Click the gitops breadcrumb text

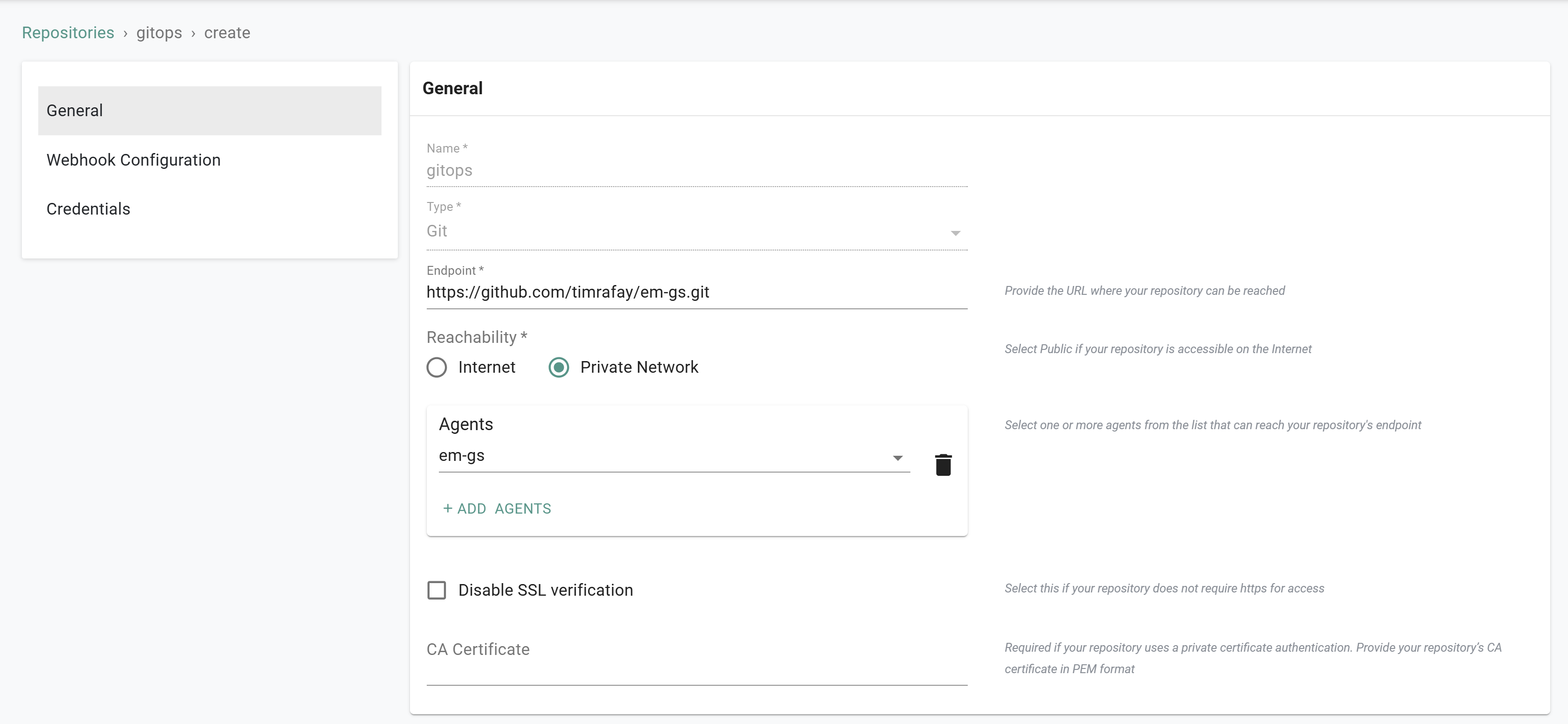[159, 33]
